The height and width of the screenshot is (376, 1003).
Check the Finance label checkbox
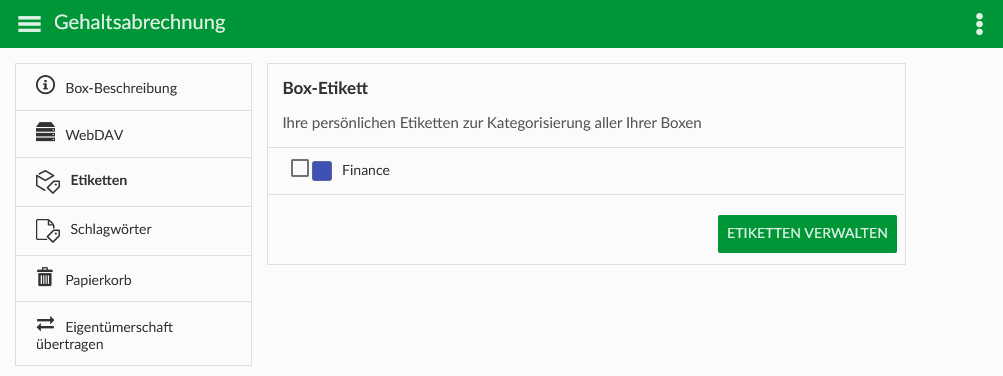(x=299, y=168)
